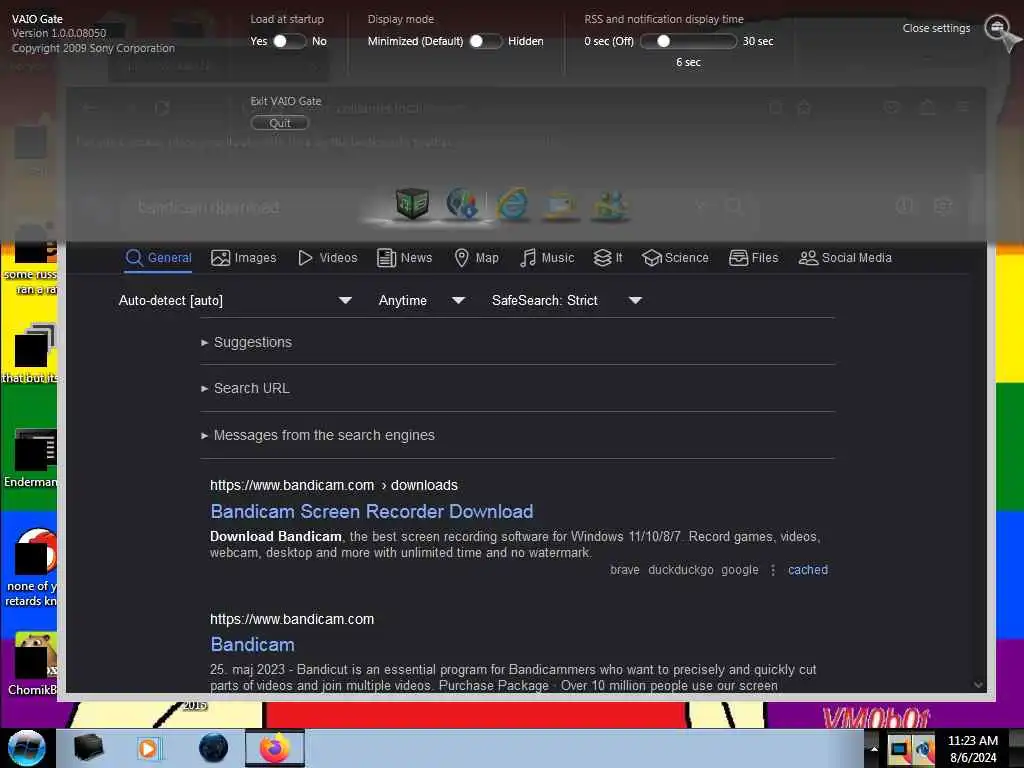Open the Anytime time range dropdown
Image resolution: width=1024 pixels, height=768 pixels.
point(422,300)
